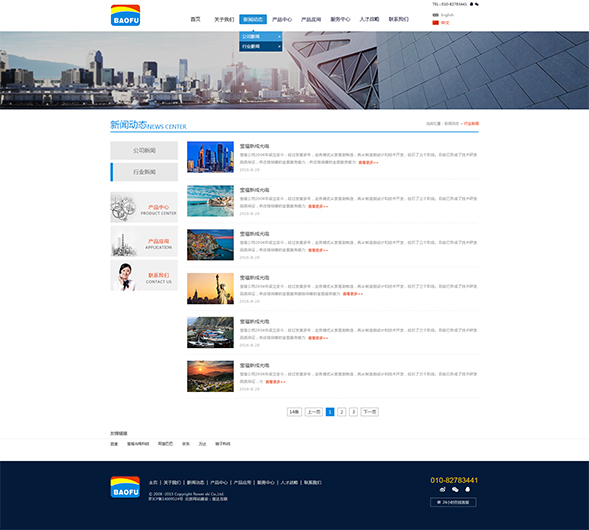Open the WeChat icon beside the header phone number
Viewport: 589px width, 530px height.
point(477,4)
